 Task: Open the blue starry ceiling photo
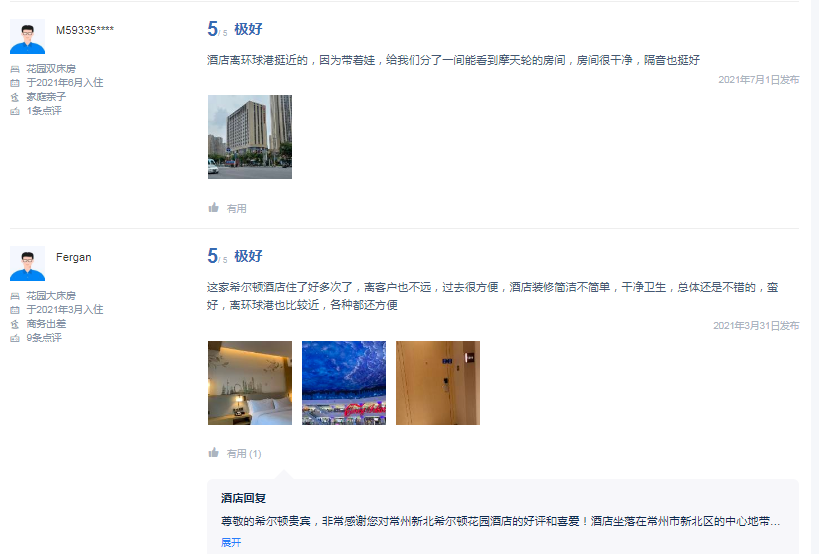(x=344, y=383)
